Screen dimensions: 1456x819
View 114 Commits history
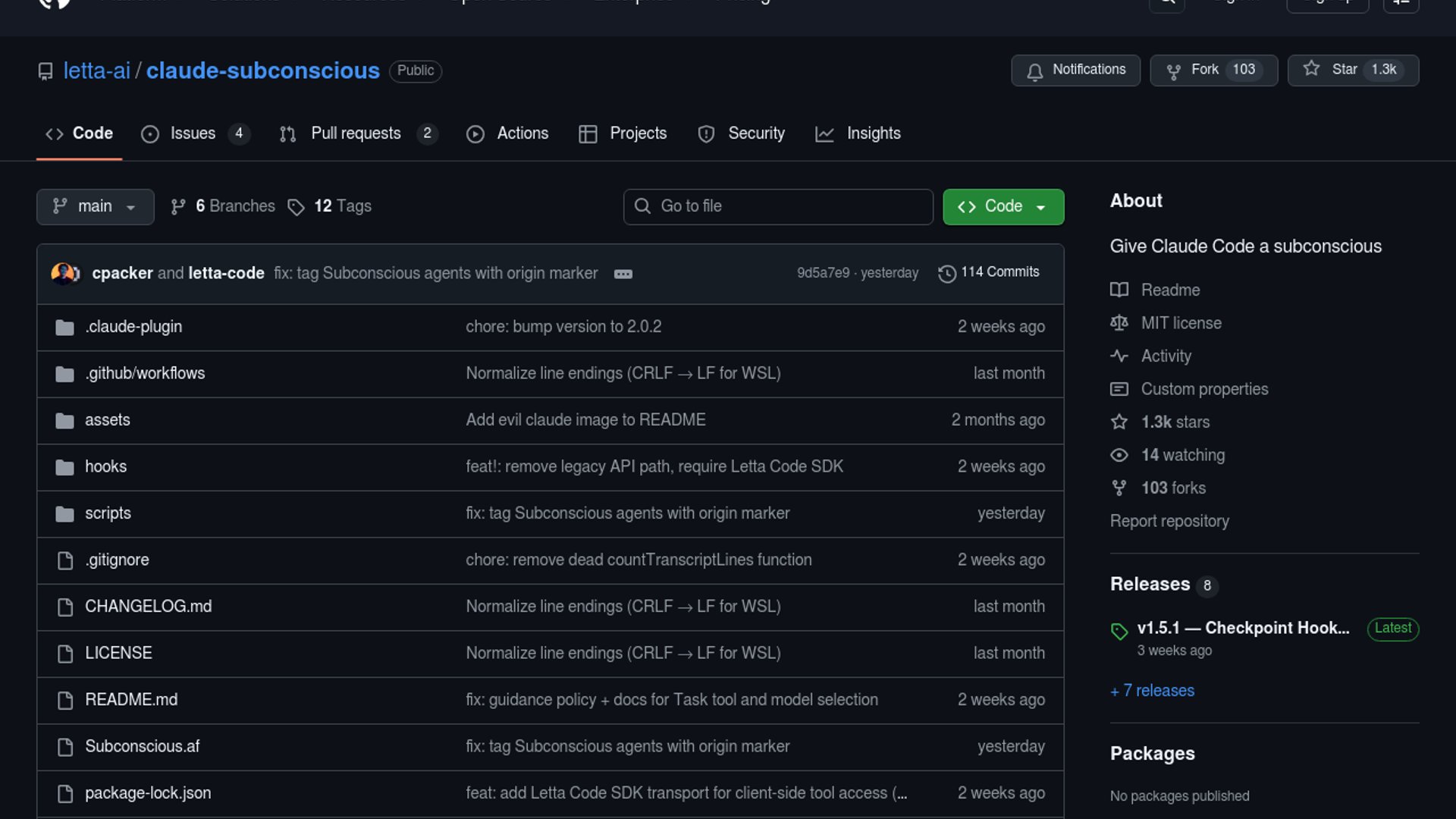point(989,272)
